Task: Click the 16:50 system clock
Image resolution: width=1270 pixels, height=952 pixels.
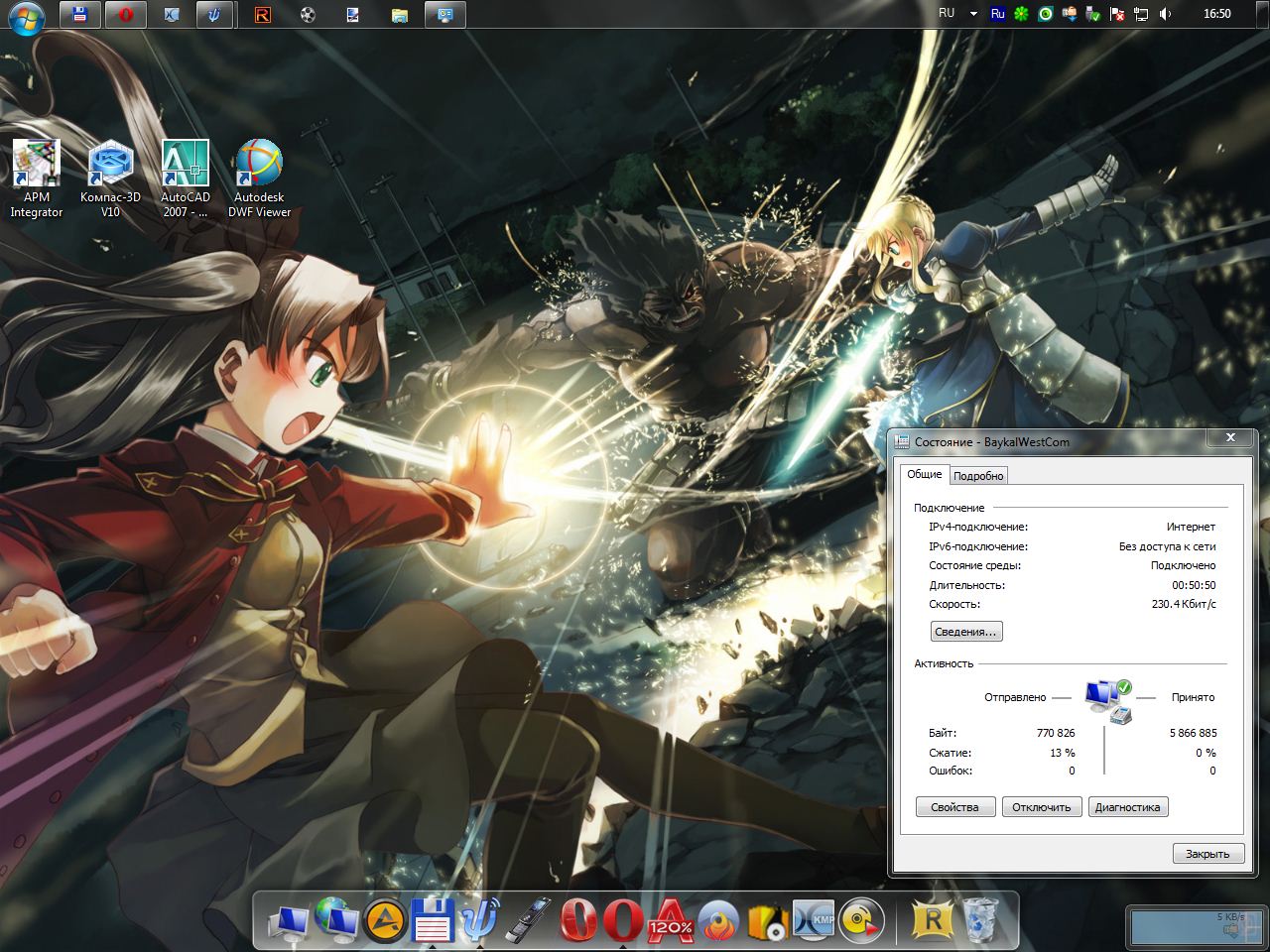Action: pyautogui.click(x=1216, y=14)
